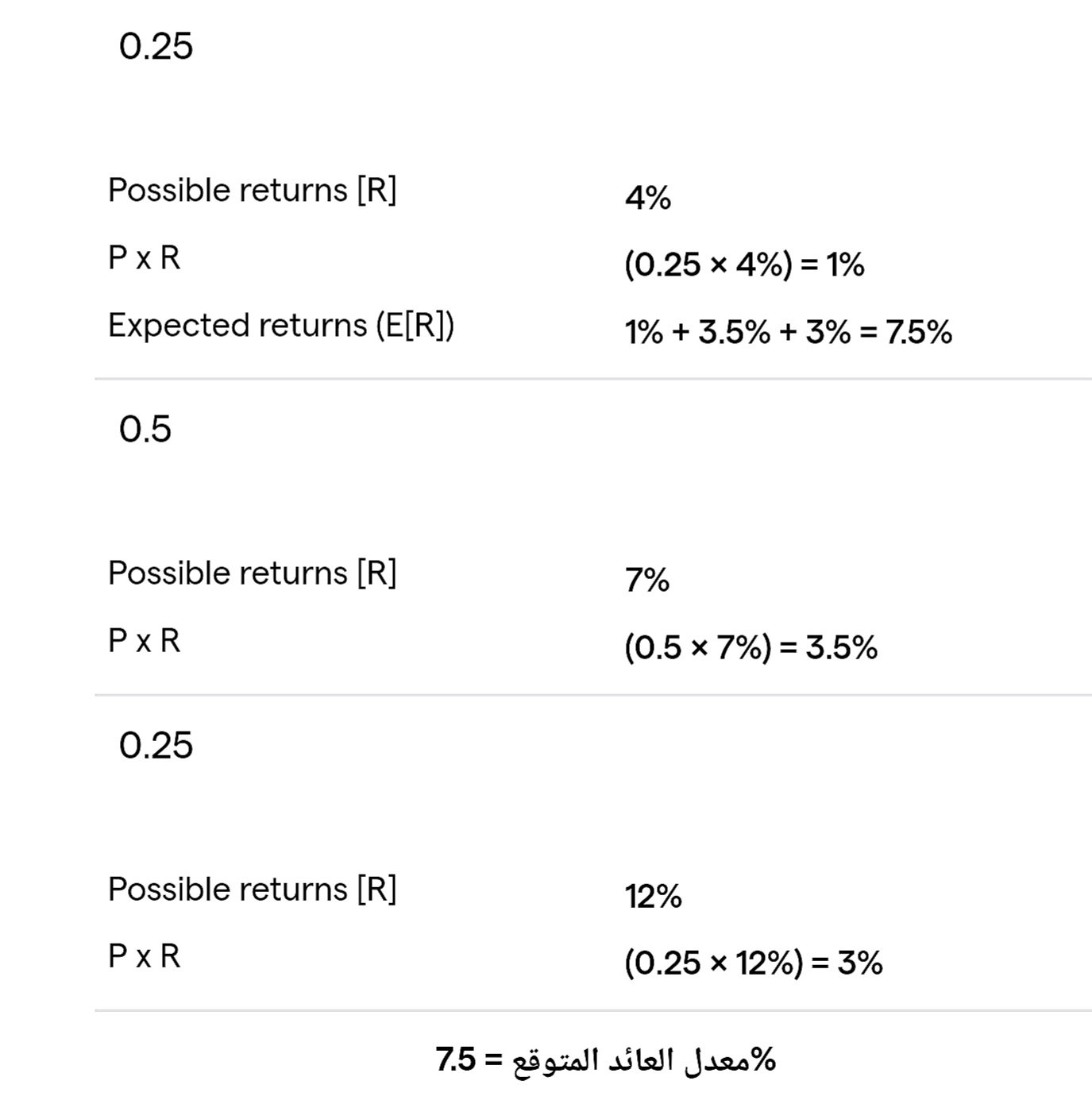Screen dimensions: 1092x1104
Task: Click the 7% possible return value
Action: pyautogui.click(x=646, y=581)
